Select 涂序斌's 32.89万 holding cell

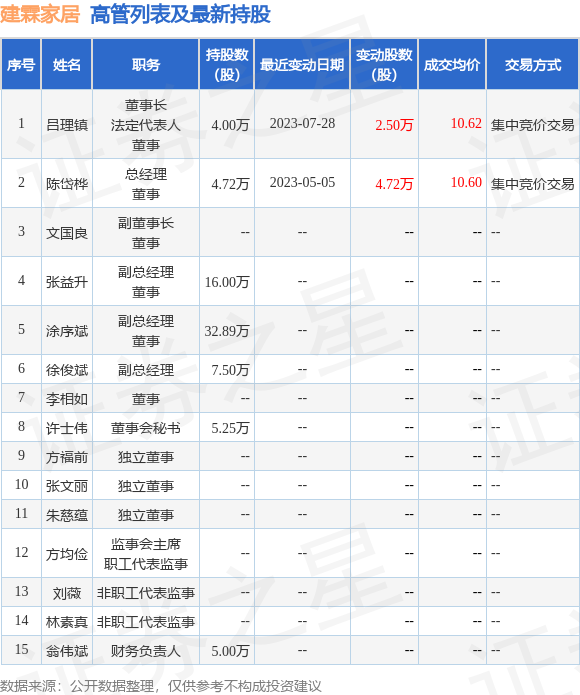coord(227,331)
